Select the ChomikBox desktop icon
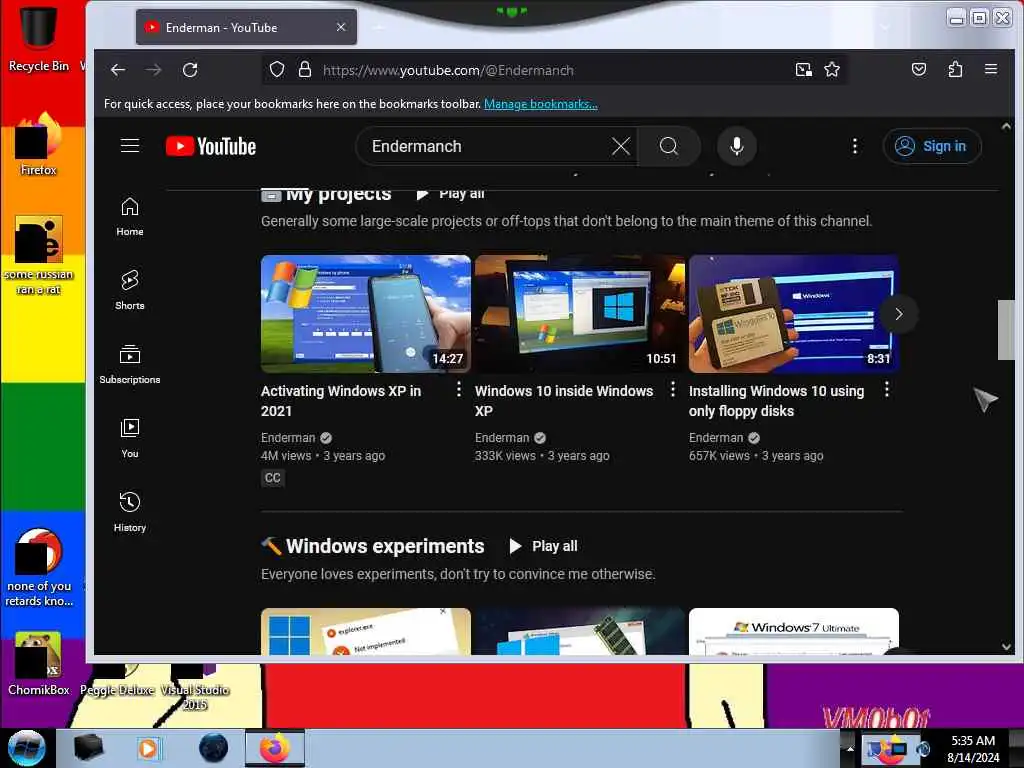The height and width of the screenshot is (768, 1024). coord(38,663)
